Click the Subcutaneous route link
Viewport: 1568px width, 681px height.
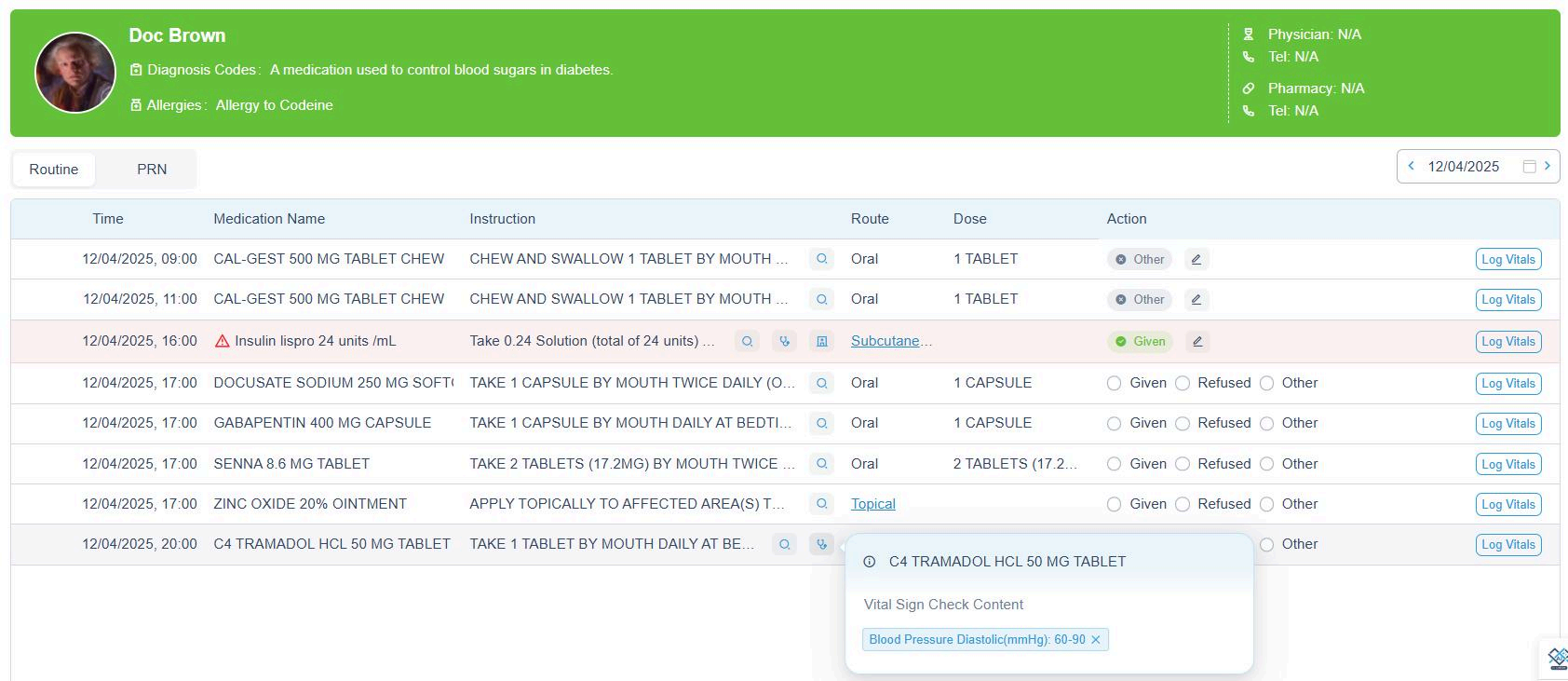[x=890, y=341]
